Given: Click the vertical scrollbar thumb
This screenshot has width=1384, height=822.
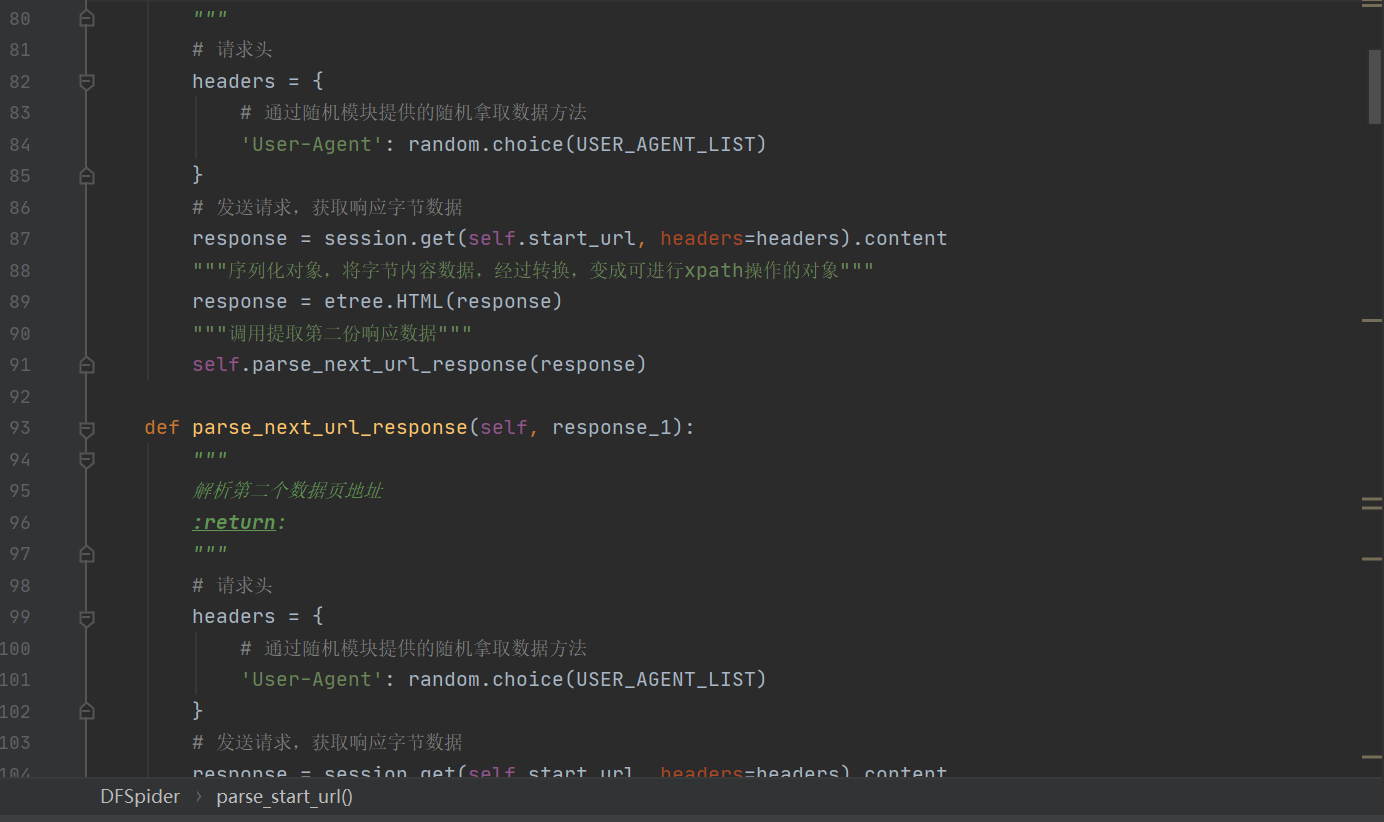Looking at the screenshot, I should [x=1374, y=86].
